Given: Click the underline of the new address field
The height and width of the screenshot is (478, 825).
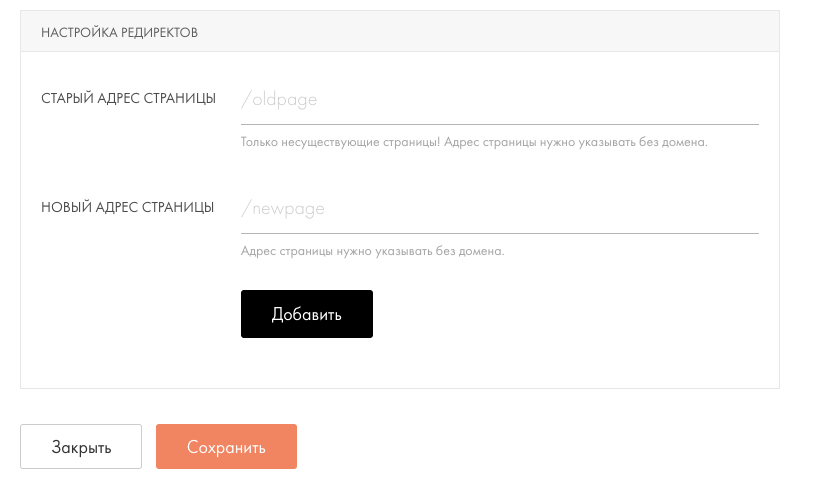Looking at the screenshot, I should 500,233.
